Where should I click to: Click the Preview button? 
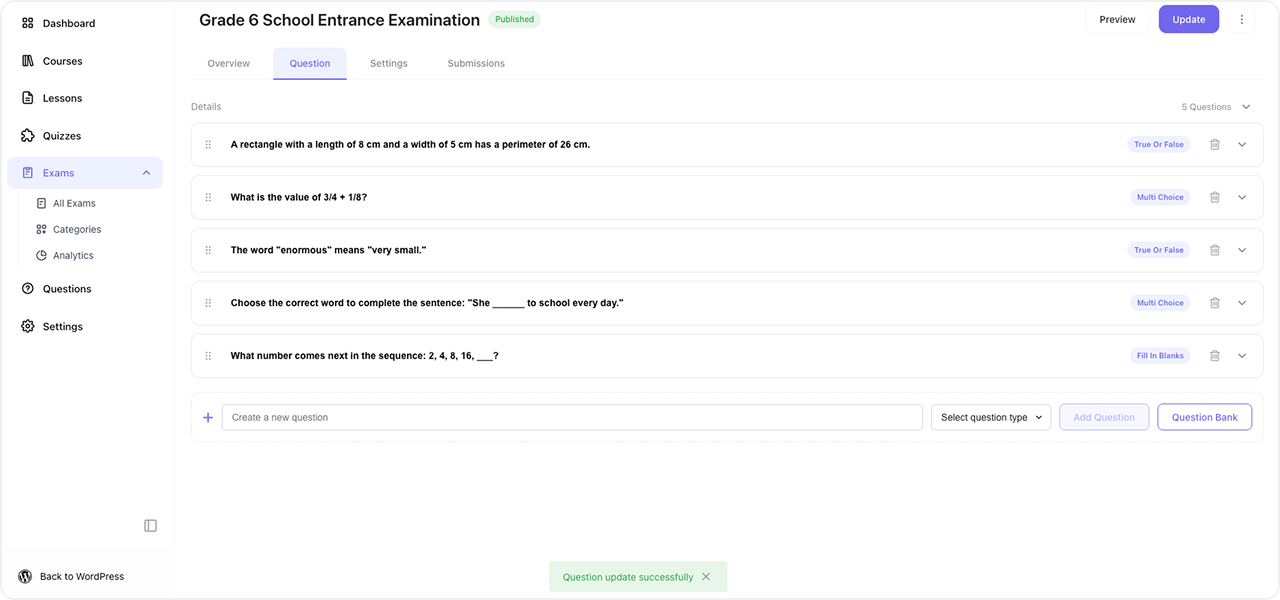coord(1117,19)
